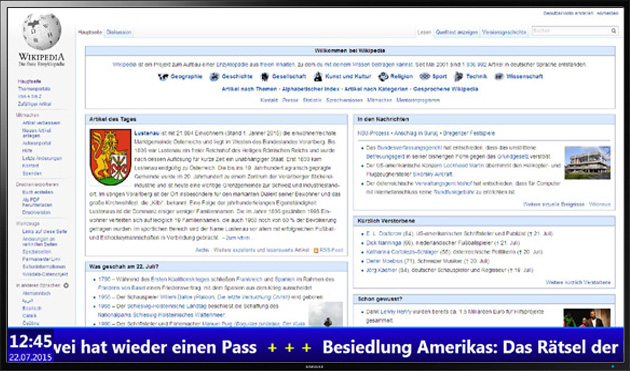This screenshot has height=371, width=630.
Task: Select the Gesellschaft portal icon
Action: click(x=264, y=77)
